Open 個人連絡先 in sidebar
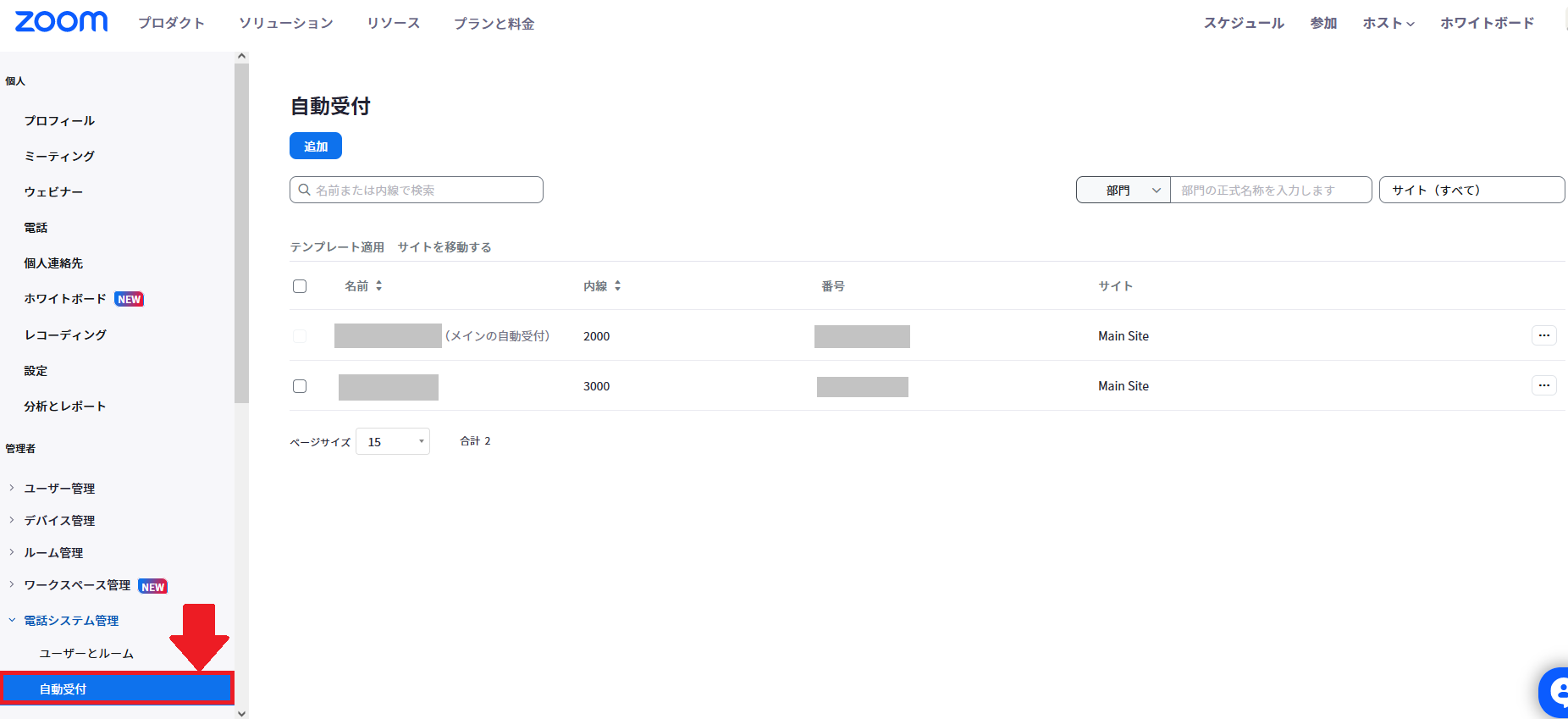The width and height of the screenshot is (1568, 719). (53, 263)
